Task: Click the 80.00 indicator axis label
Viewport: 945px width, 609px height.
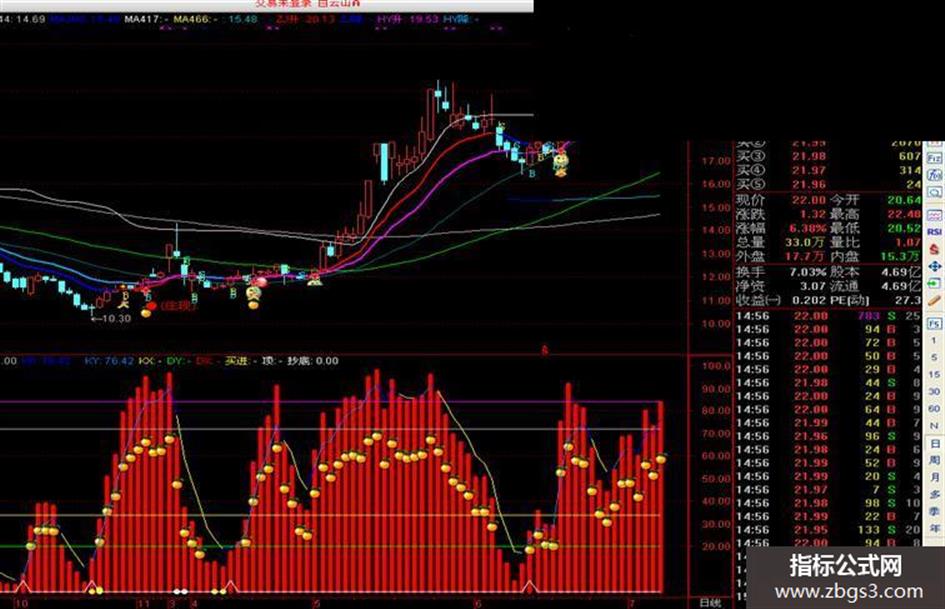Action: (715, 411)
